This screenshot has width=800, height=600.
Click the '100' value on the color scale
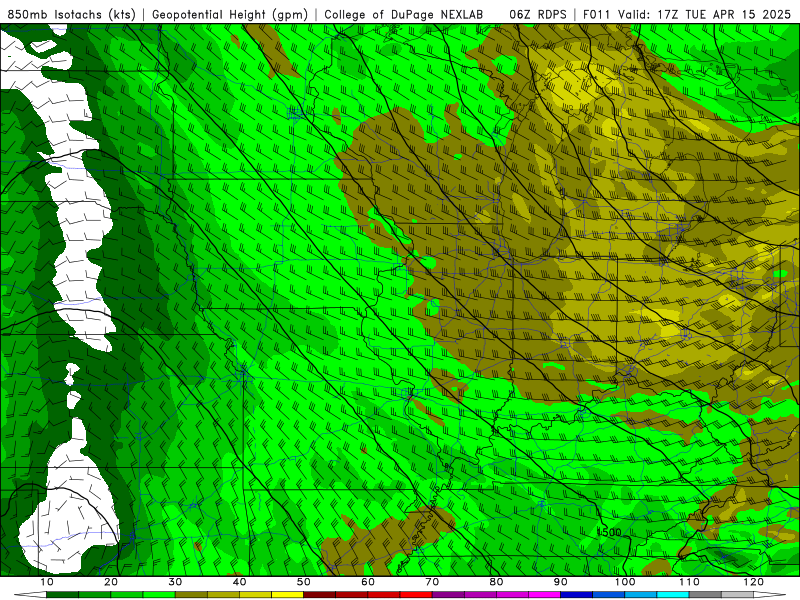point(625,582)
